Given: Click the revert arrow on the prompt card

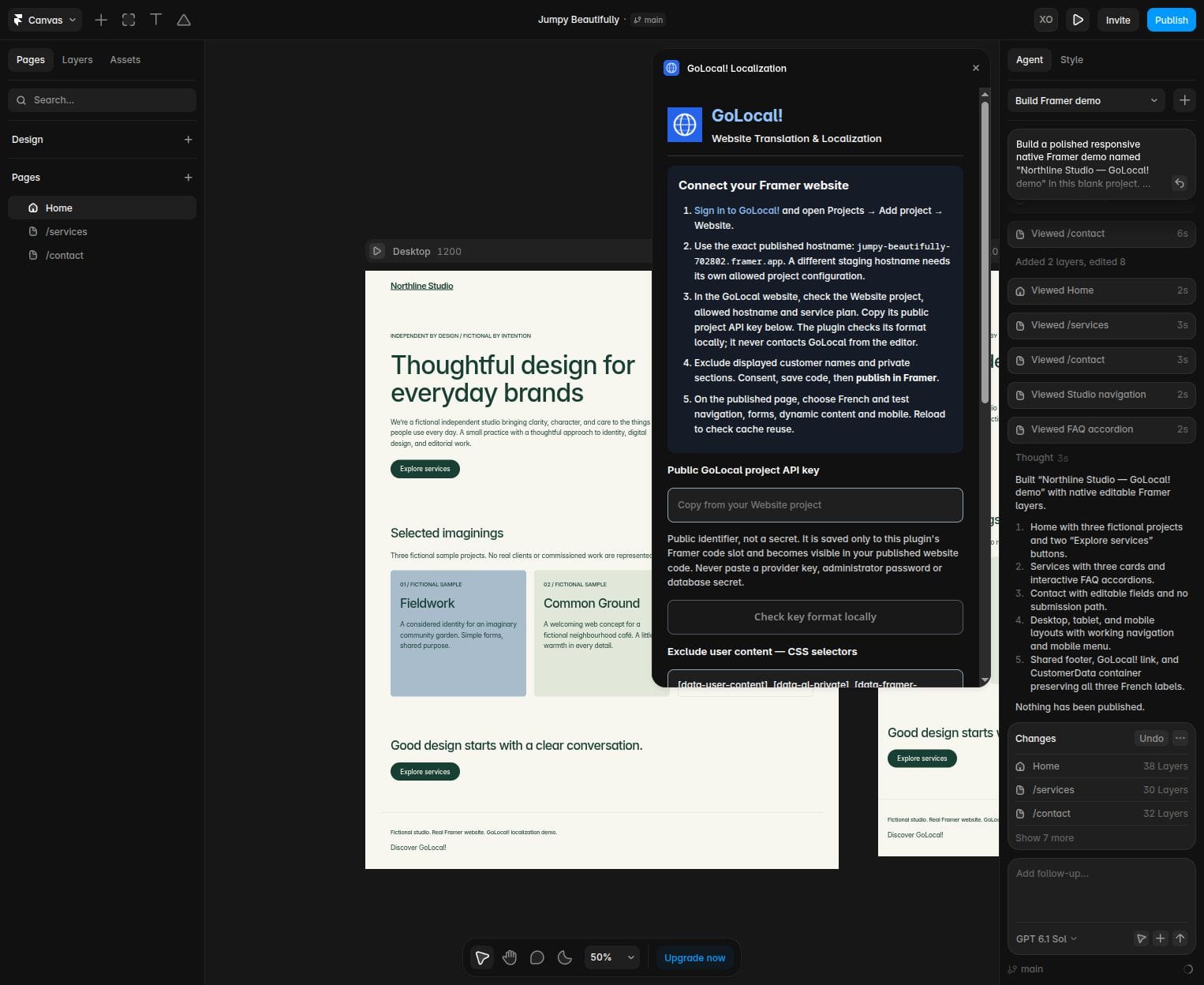Looking at the screenshot, I should point(1179,183).
